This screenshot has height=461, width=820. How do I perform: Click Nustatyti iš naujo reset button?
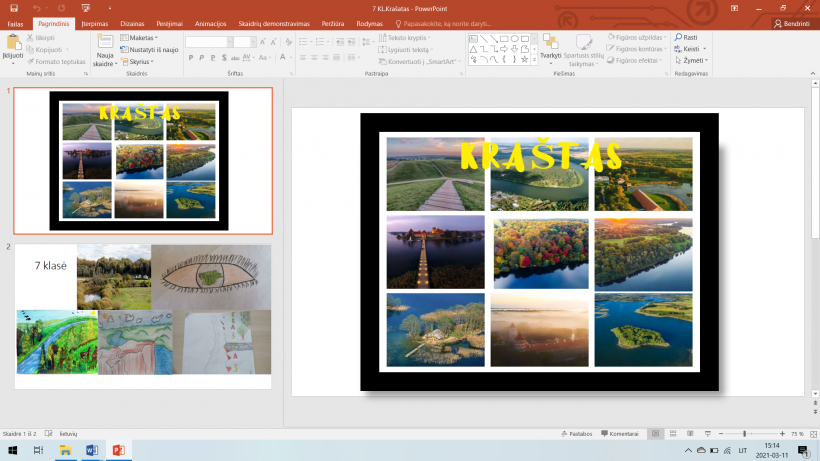152,48
